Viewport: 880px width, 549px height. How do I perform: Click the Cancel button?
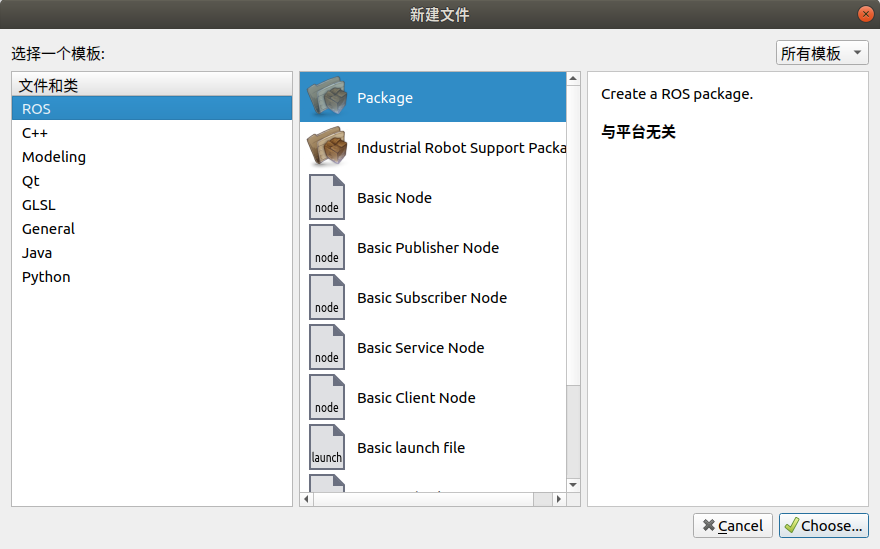(732, 525)
